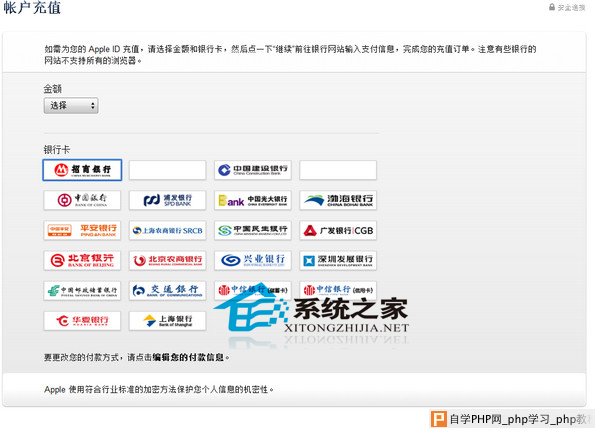Select SPD Bank as payment bank

168,200
